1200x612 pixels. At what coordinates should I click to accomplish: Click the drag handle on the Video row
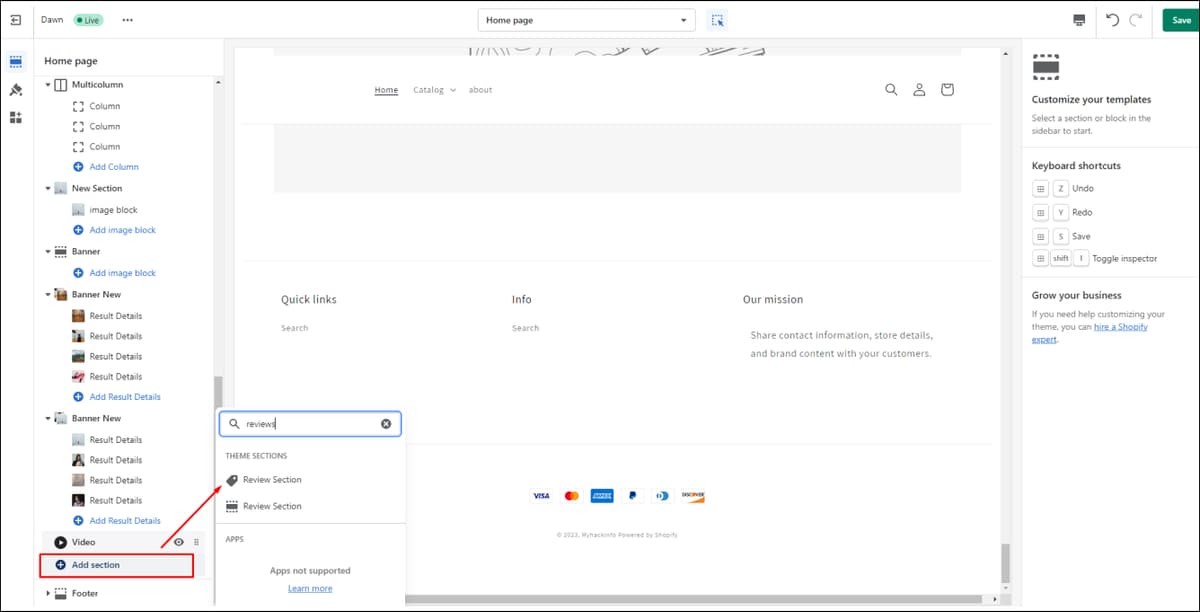(196, 542)
